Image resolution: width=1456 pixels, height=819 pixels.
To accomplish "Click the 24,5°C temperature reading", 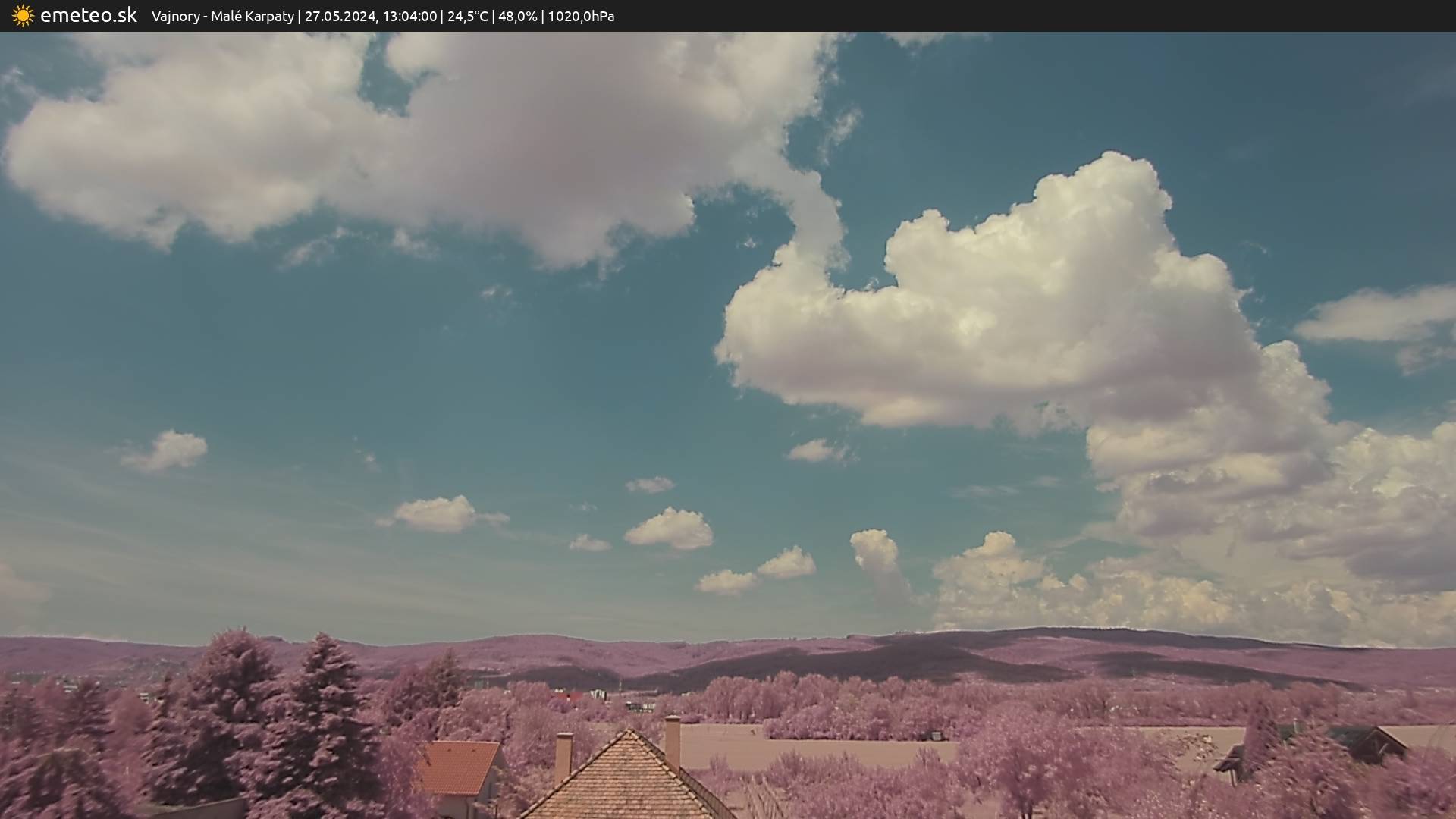I will point(467,17).
